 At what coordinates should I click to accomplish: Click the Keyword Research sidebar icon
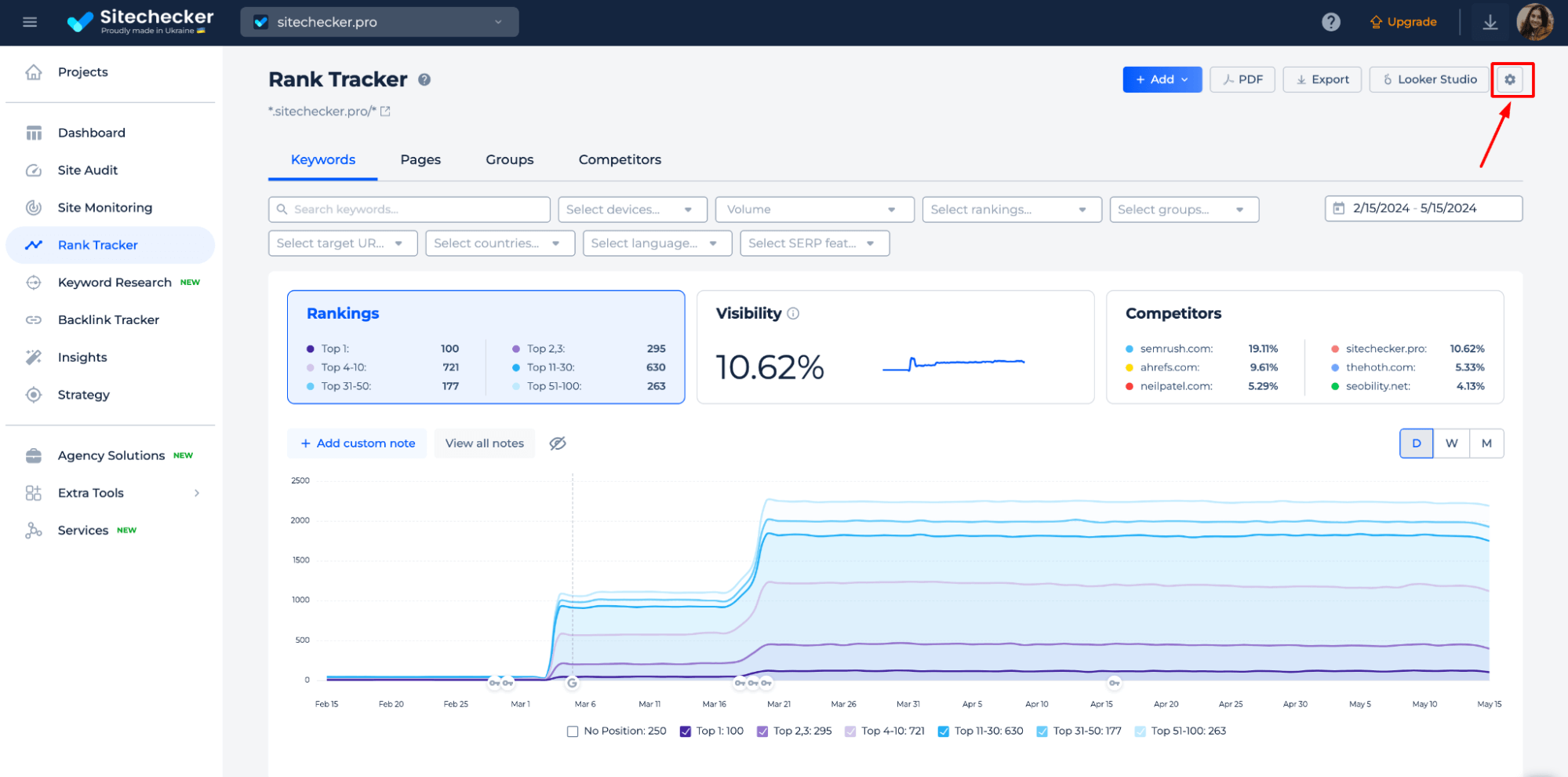pos(34,283)
